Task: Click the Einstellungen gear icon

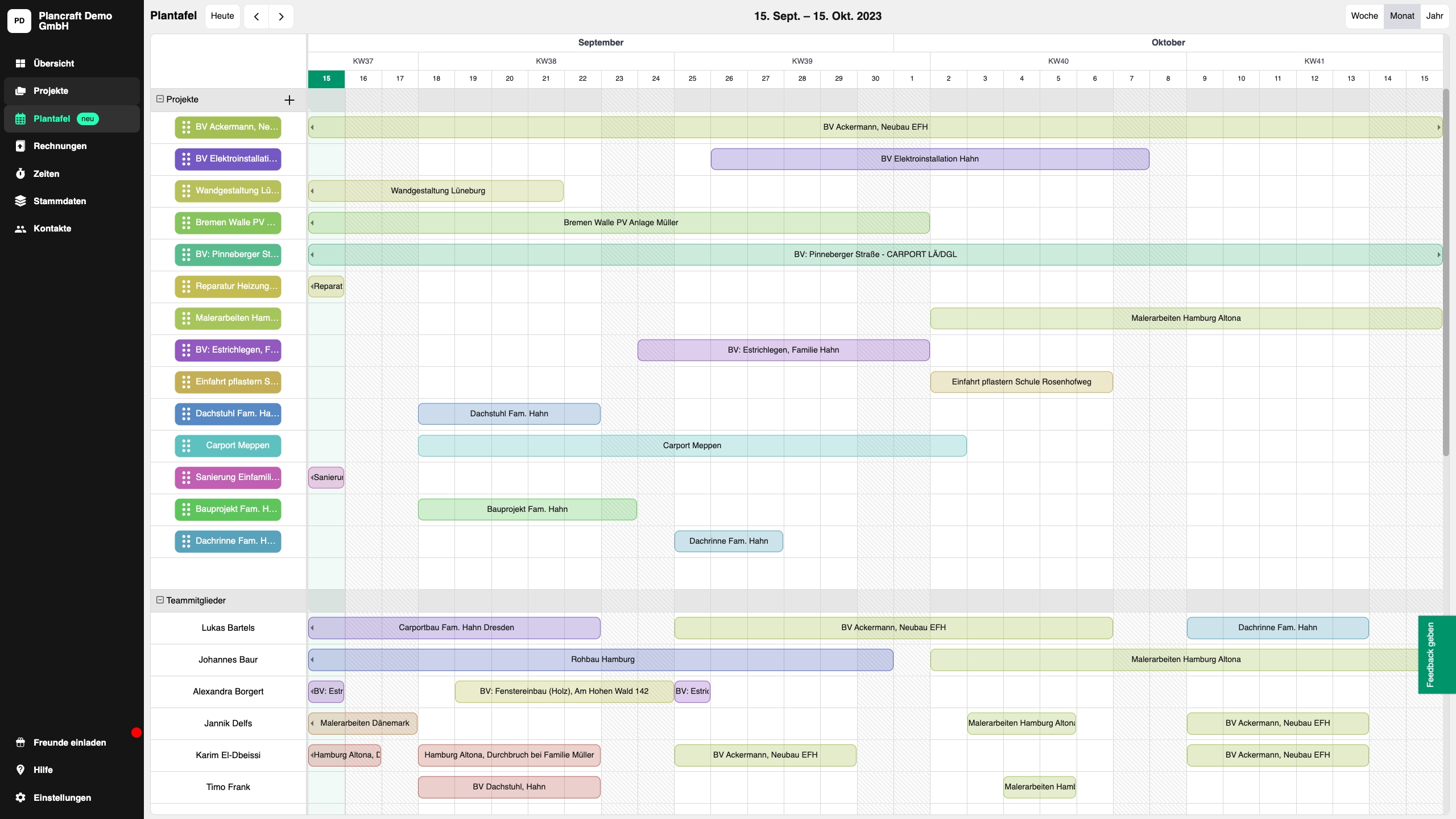Action: tap(20, 797)
